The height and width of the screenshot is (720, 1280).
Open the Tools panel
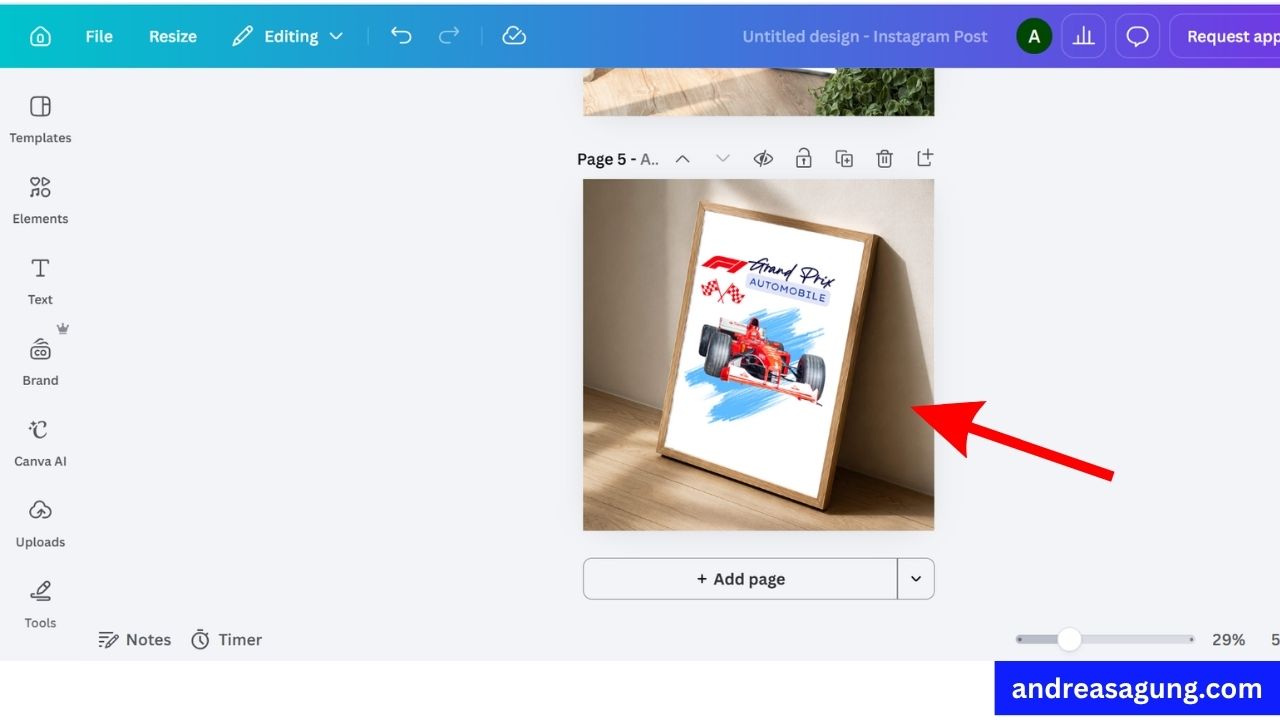pyautogui.click(x=40, y=605)
